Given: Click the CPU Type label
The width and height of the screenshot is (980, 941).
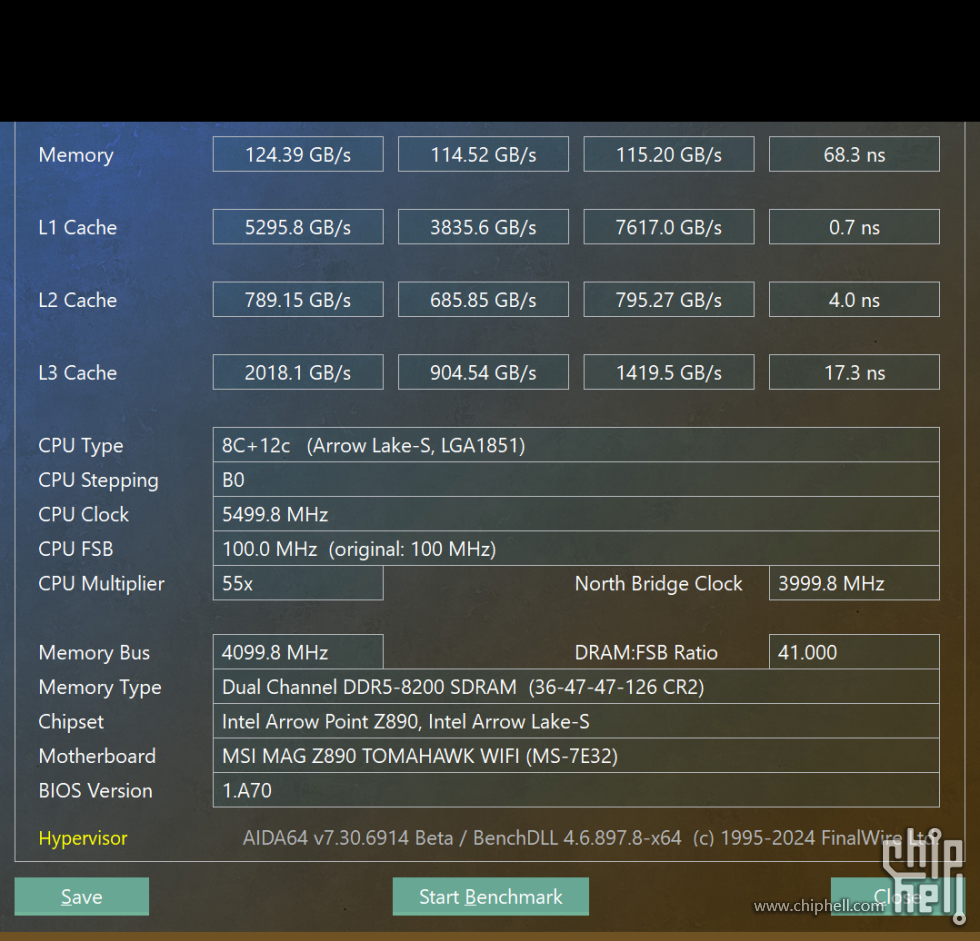Looking at the screenshot, I should [81, 446].
